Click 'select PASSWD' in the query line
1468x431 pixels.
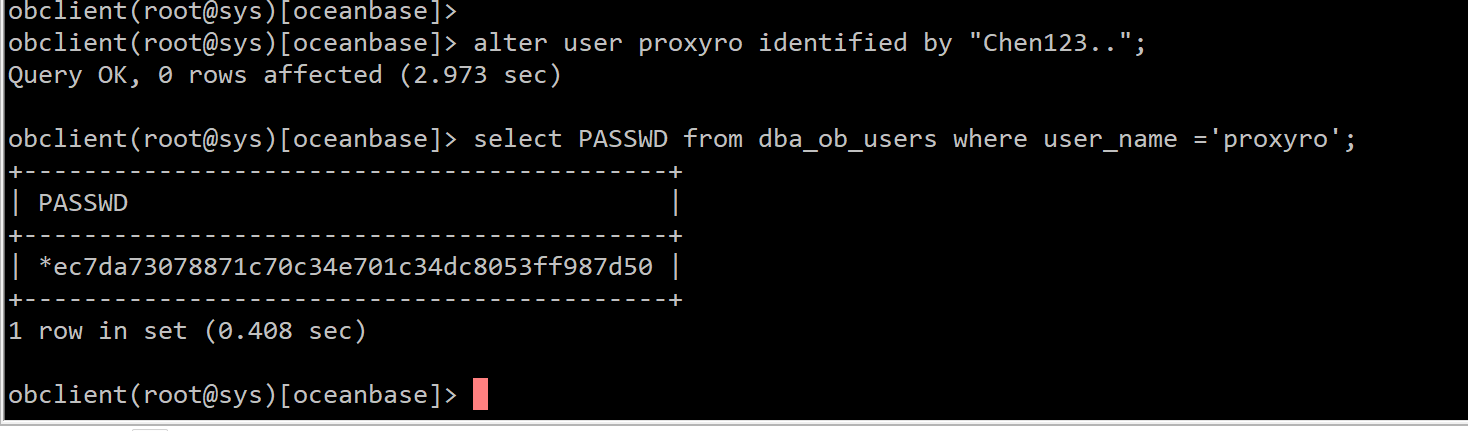570,139
